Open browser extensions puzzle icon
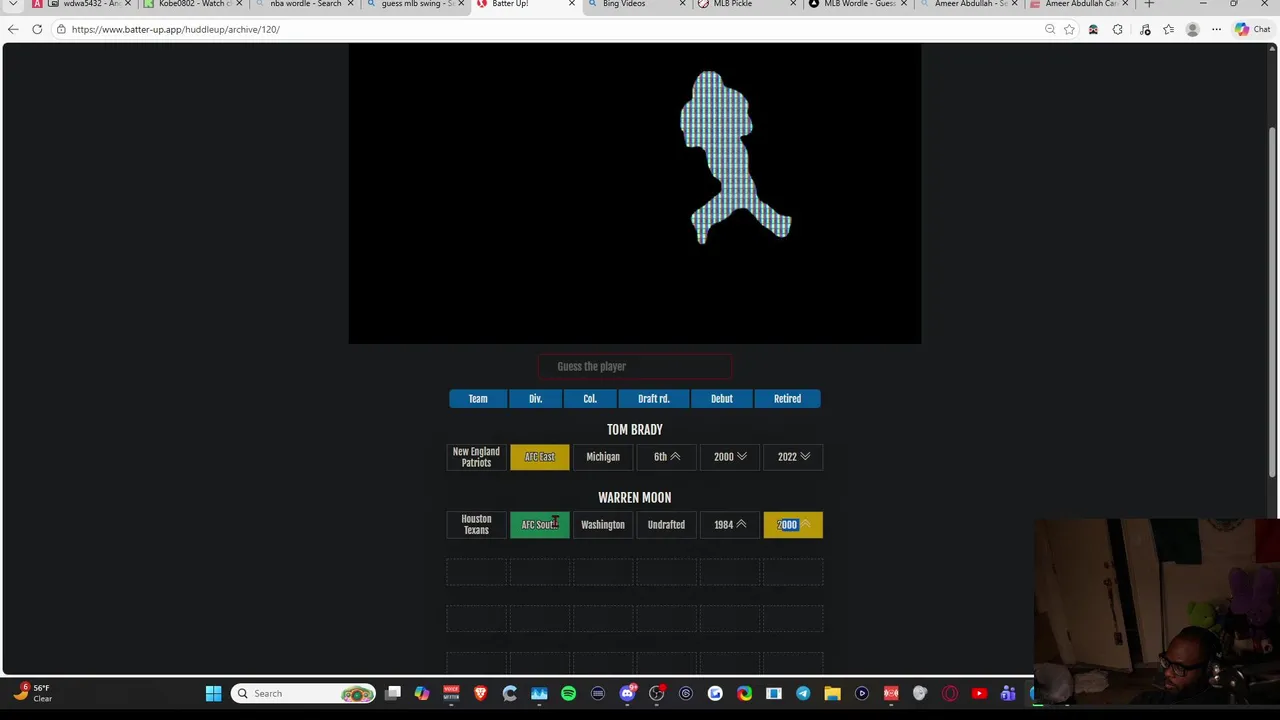Image resolution: width=1280 pixels, height=720 pixels. click(x=1117, y=29)
